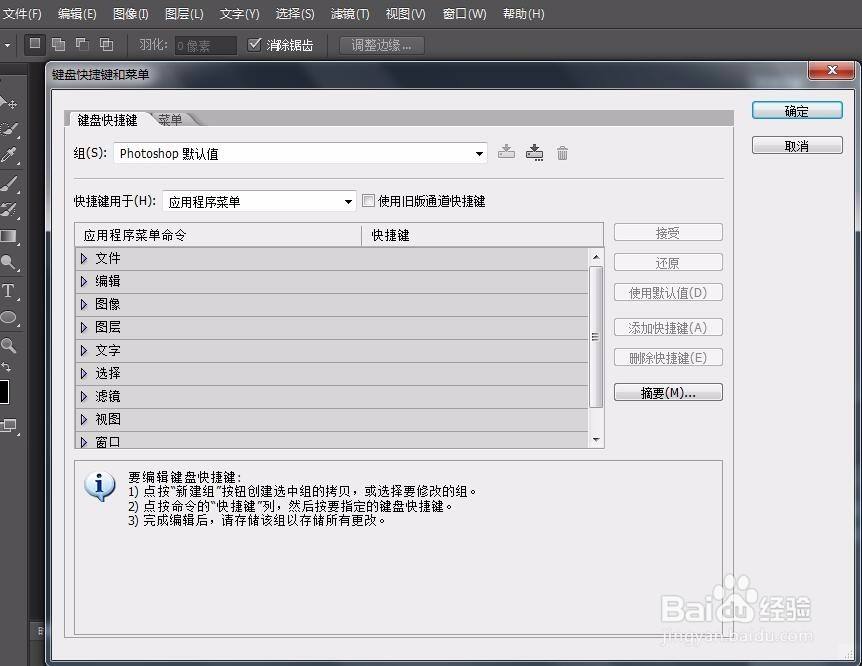862x666 pixels.
Task: Toggle the screen mode icon
Action: coord(9,426)
